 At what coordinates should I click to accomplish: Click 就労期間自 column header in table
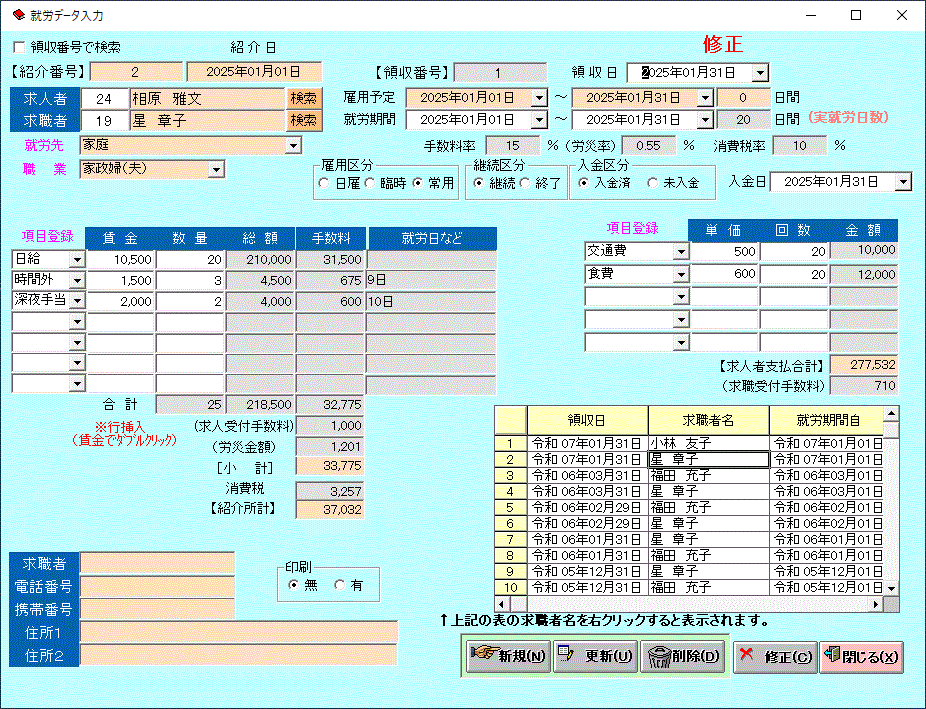[x=827, y=420]
